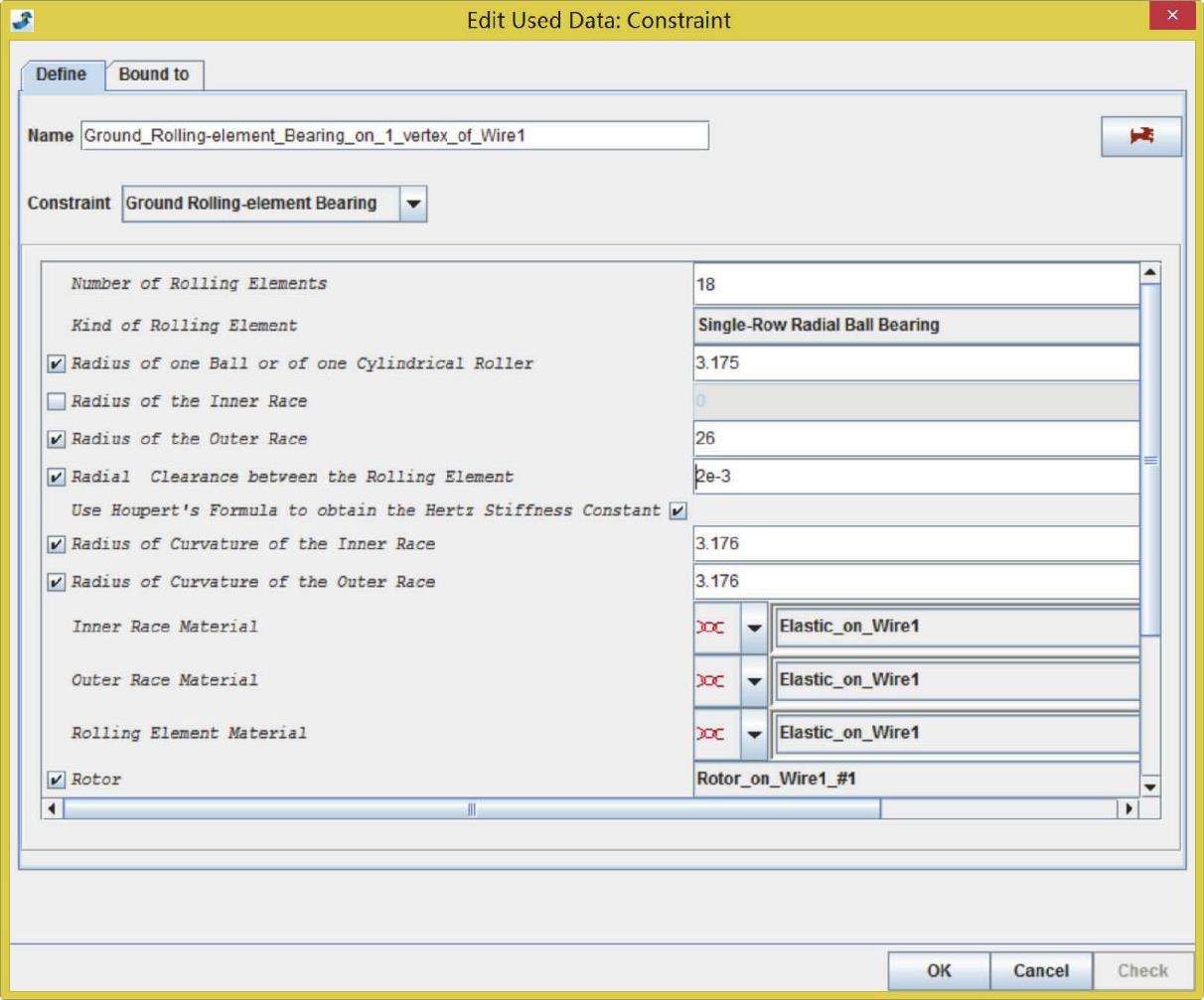The width and height of the screenshot is (1204, 1000).
Task: Click the Inner Race Material link icon
Action: coord(711,628)
